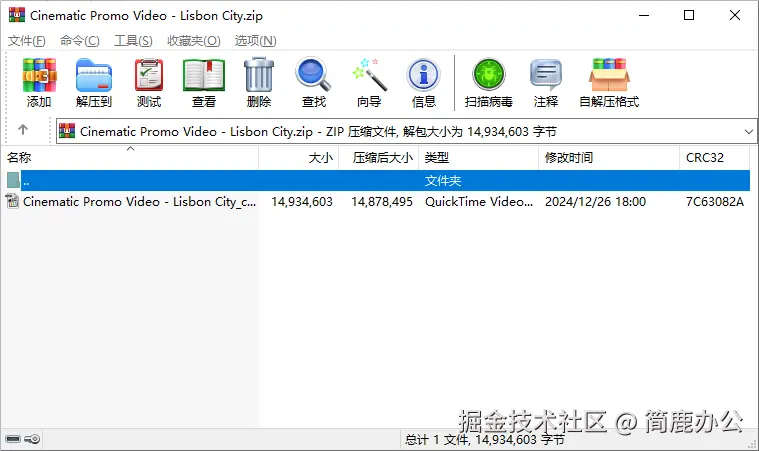
Task: Click the 自解压格式 (SFX) icon
Action: pos(609,75)
